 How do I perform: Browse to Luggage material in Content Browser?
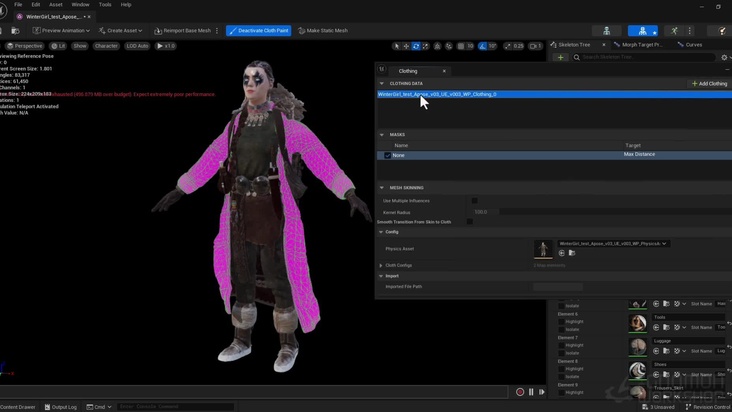coord(666,350)
